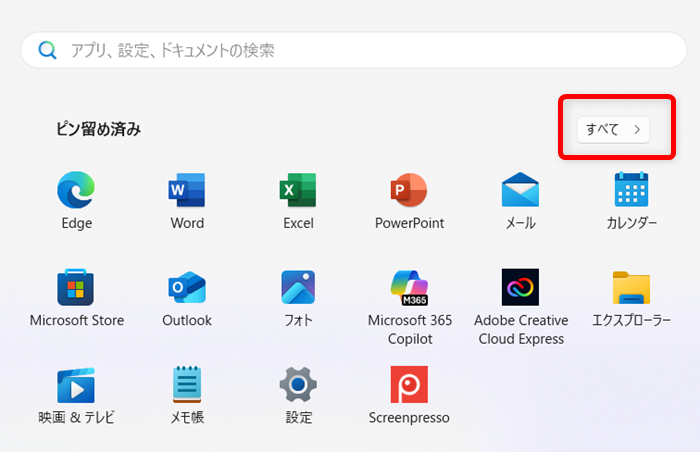Open the 設定 gear icon
Image resolution: width=700 pixels, height=452 pixels.
click(298, 385)
